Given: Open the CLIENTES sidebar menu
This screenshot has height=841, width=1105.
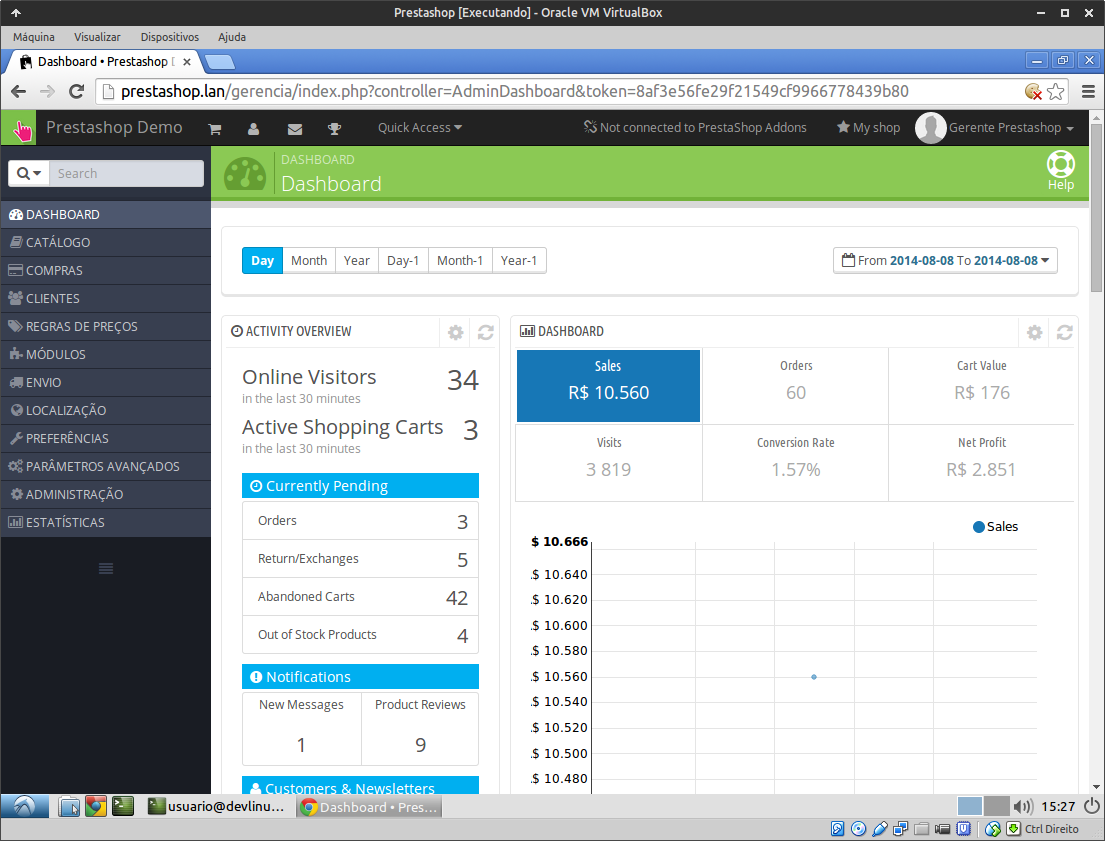Looking at the screenshot, I should (106, 298).
